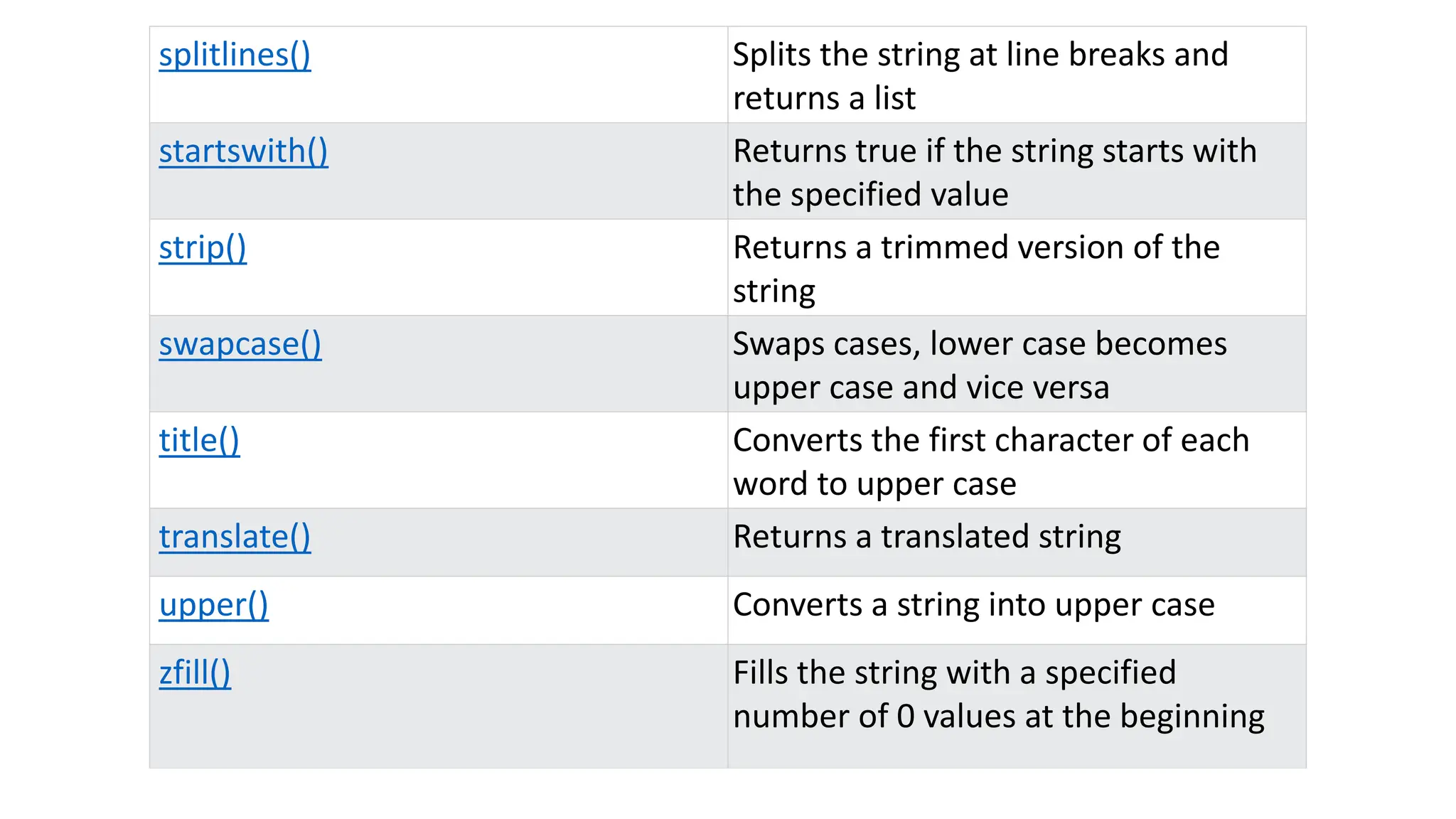Click the swapcase() link
Image resolution: width=1456 pixels, height=819 pixels.
(240, 345)
